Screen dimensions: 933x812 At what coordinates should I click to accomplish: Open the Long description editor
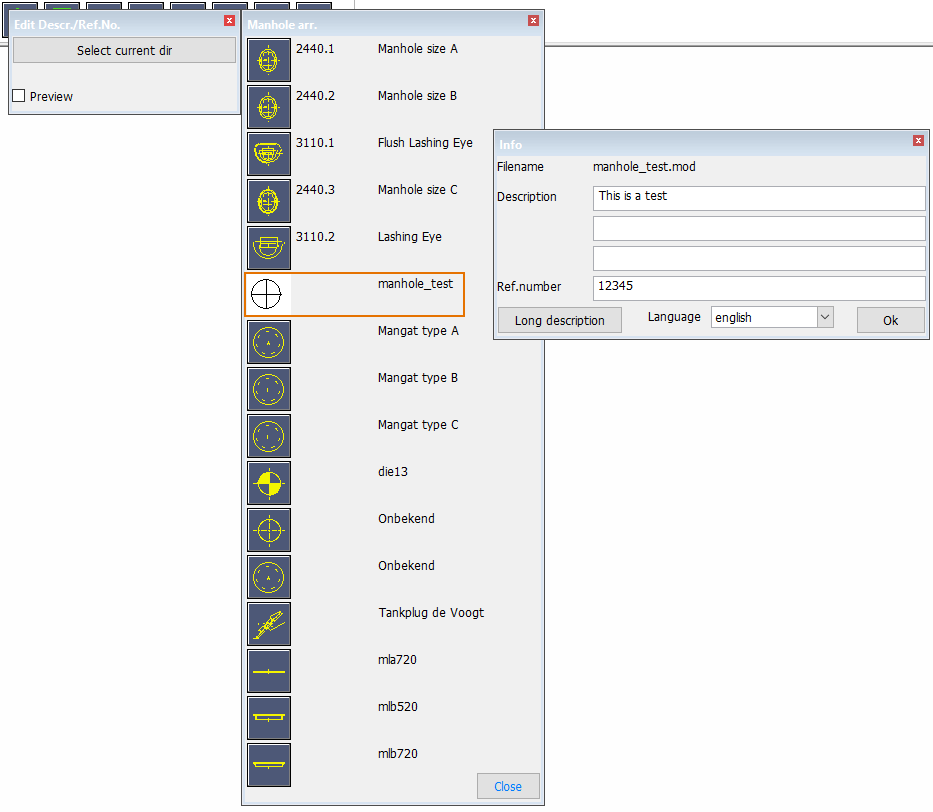(559, 321)
